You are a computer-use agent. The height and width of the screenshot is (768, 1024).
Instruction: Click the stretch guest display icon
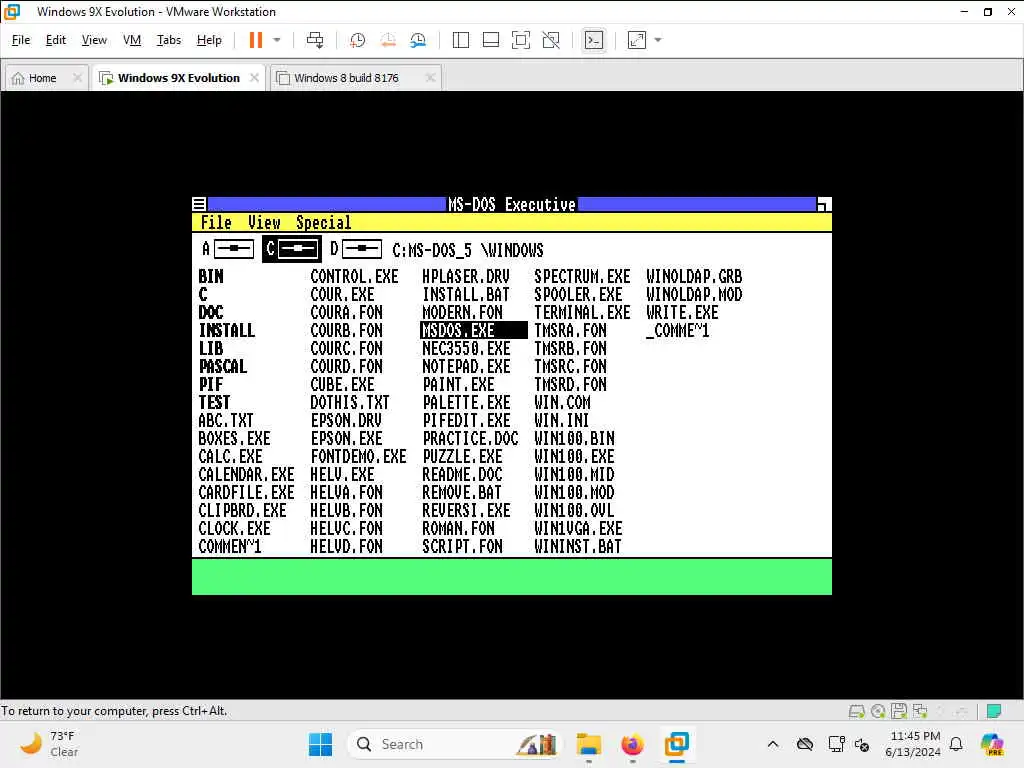coord(637,40)
